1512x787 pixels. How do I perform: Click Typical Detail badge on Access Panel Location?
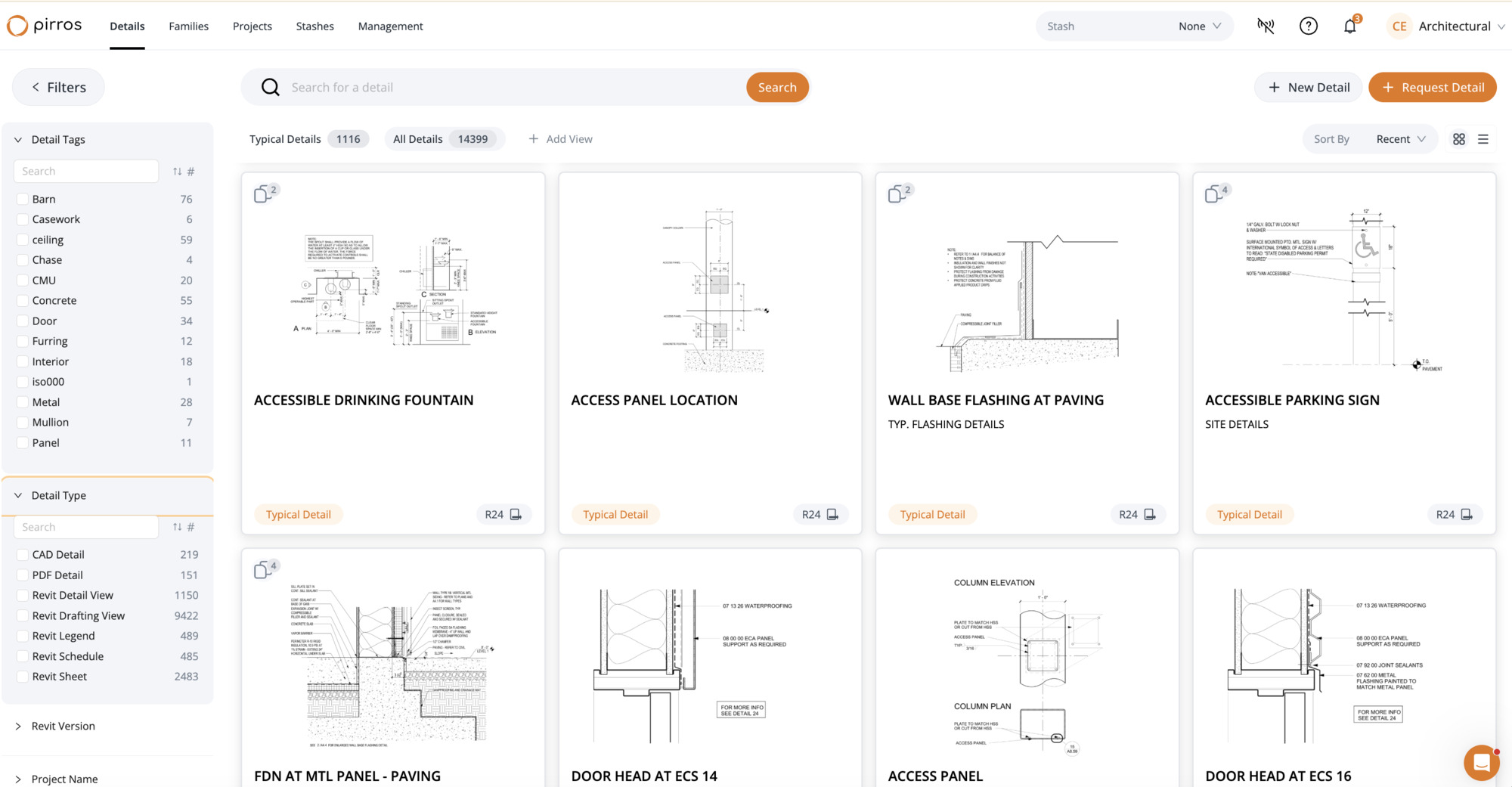615,515
